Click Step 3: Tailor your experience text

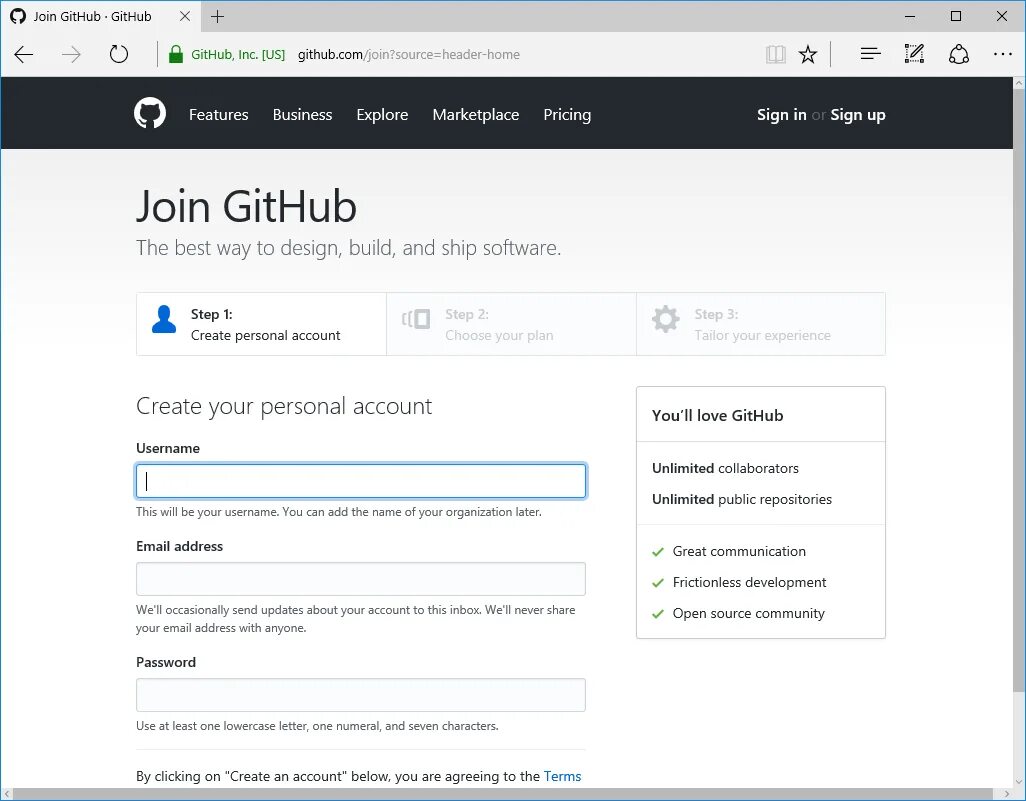click(762, 325)
